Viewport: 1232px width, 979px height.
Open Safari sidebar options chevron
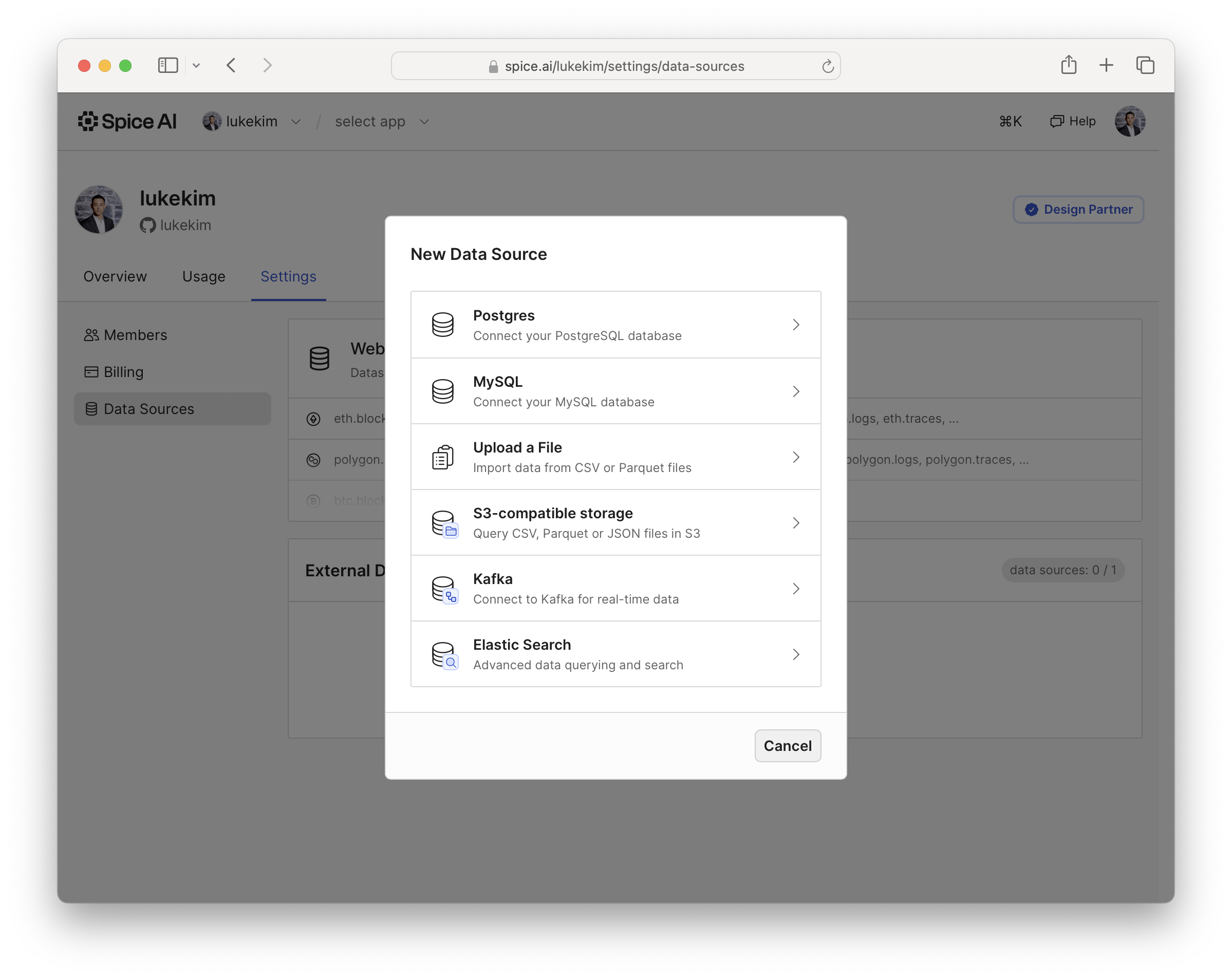tap(196, 66)
